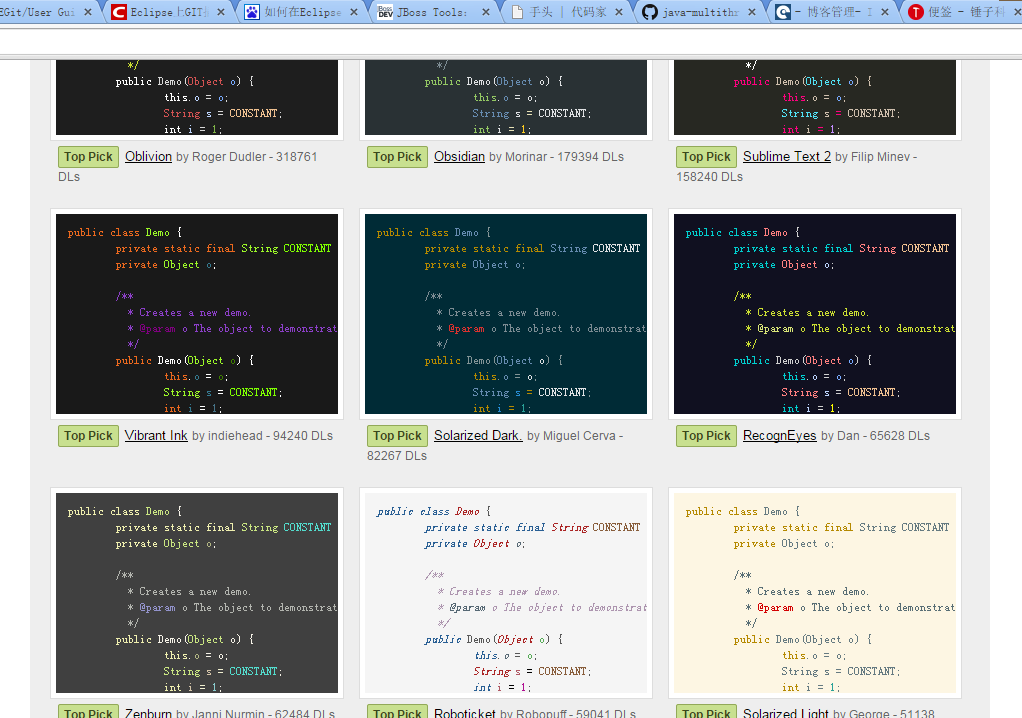Click the JBoss Tools DEV favicon

coord(385,12)
